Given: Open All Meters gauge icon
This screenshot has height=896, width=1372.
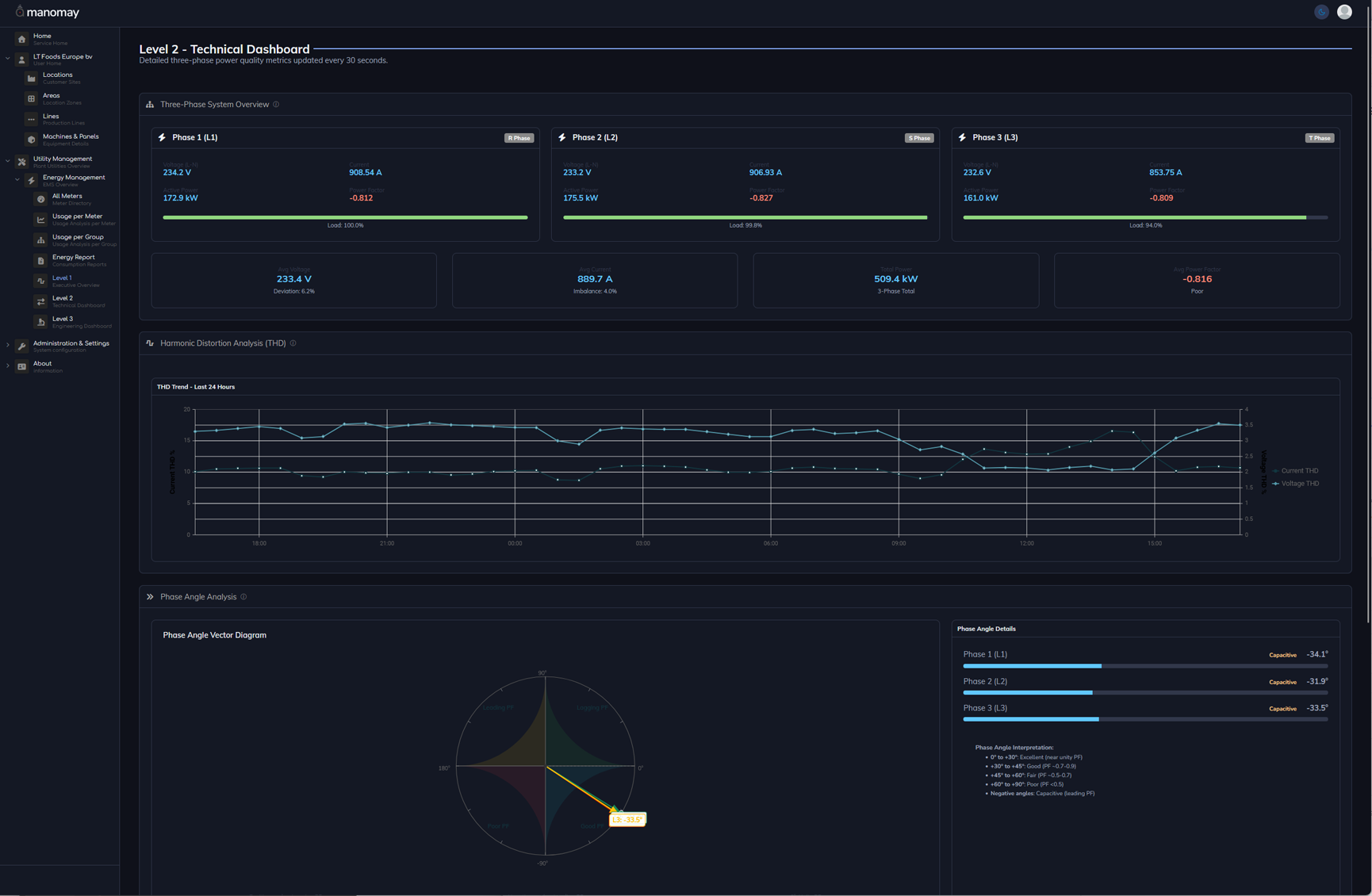Looking at the screenshot, I should 41,199.
